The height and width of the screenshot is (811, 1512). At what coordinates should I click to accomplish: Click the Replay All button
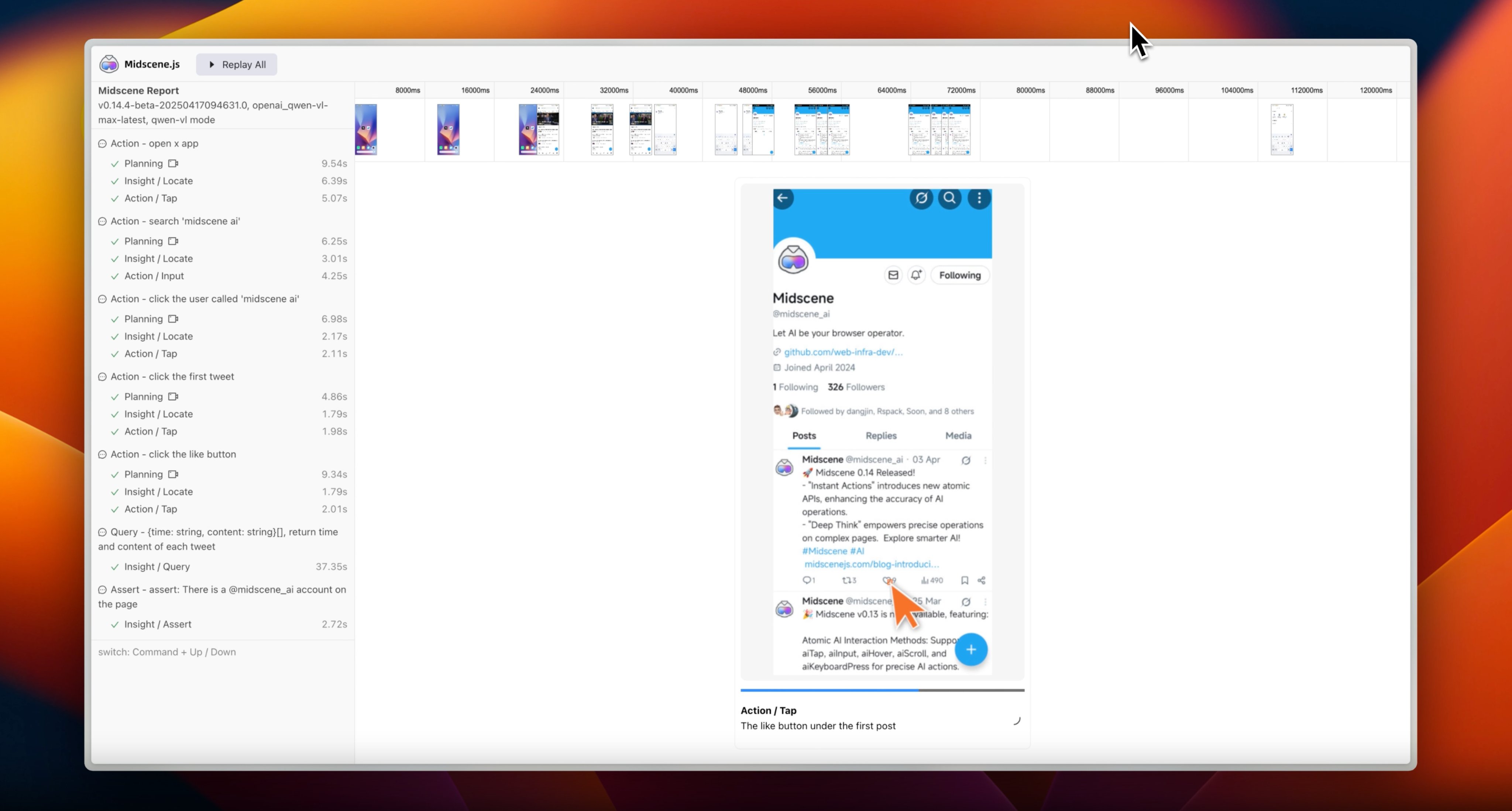click(237, 65)
